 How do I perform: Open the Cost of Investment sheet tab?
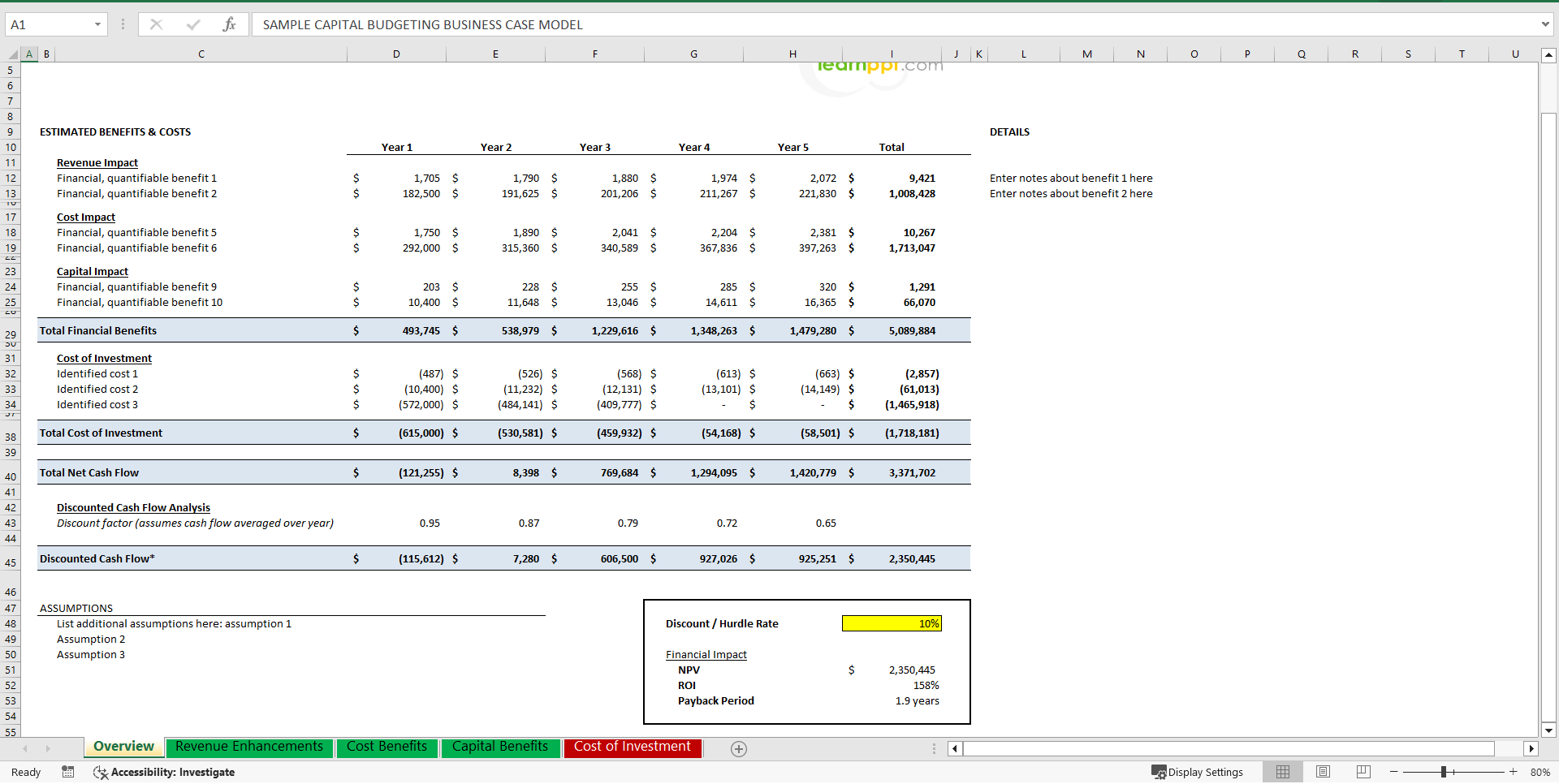[x=633, y=747]
